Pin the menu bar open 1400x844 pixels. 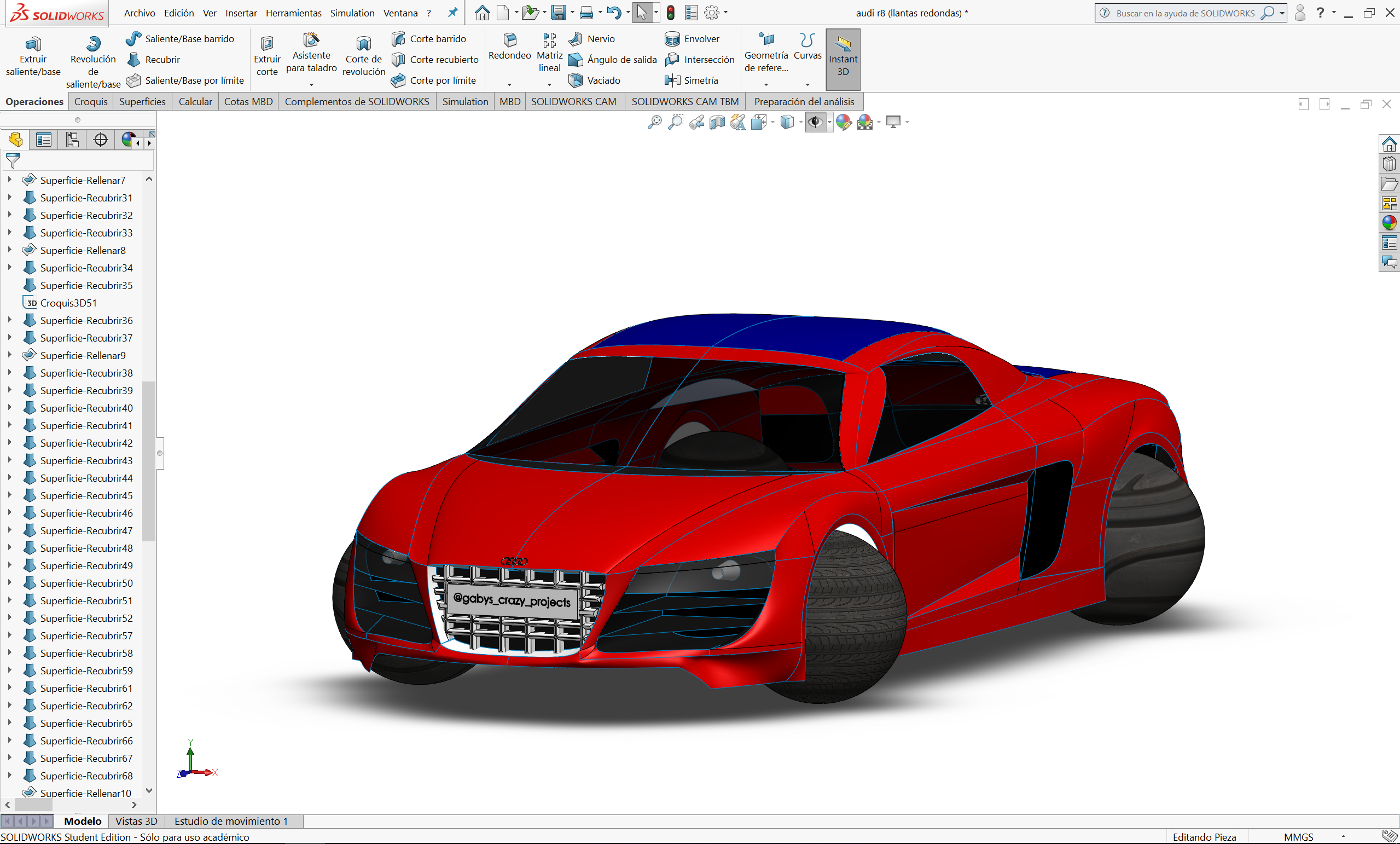pyautogui.click(x=452, y=13)
